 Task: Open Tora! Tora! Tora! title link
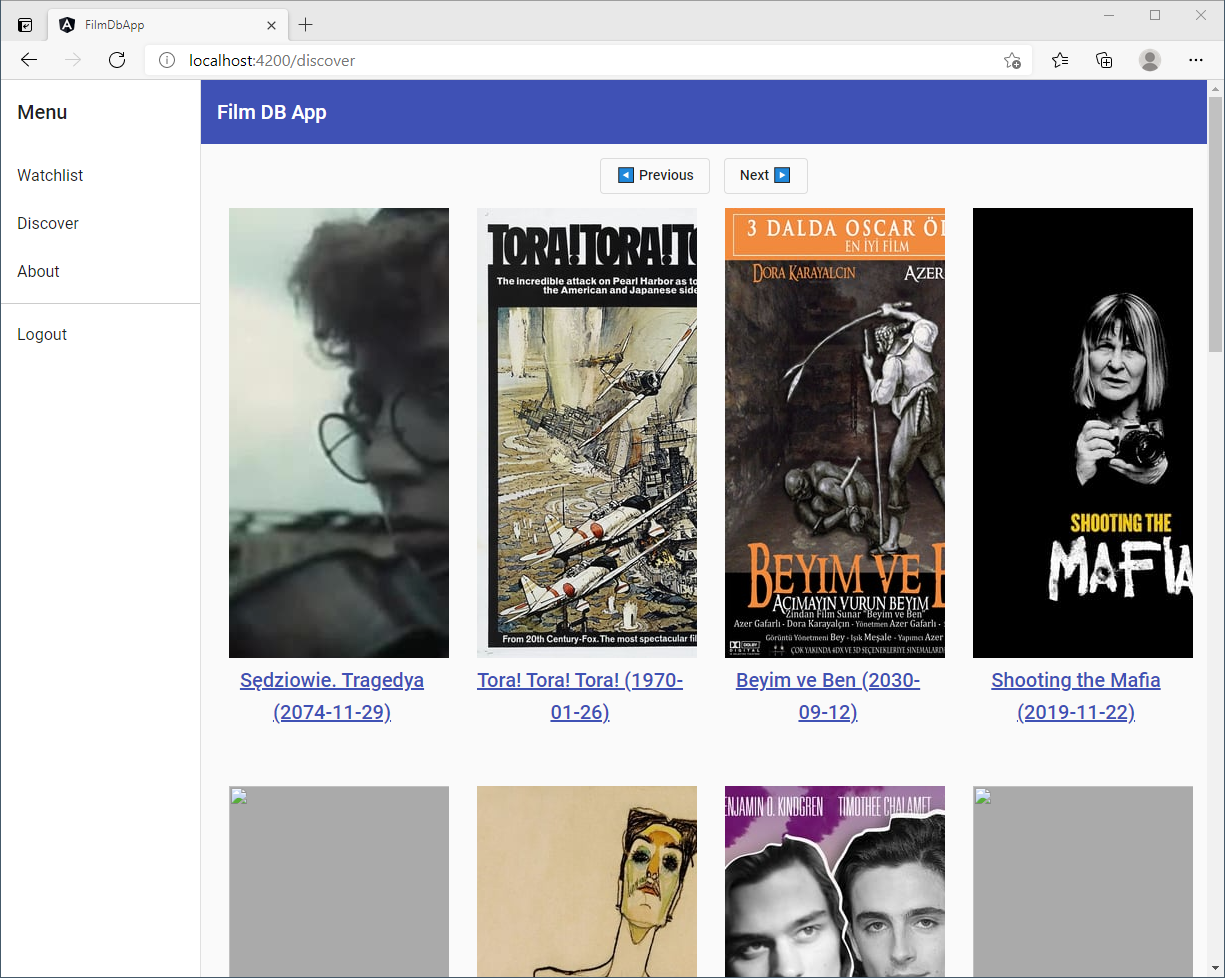click(x=580, y=696)
